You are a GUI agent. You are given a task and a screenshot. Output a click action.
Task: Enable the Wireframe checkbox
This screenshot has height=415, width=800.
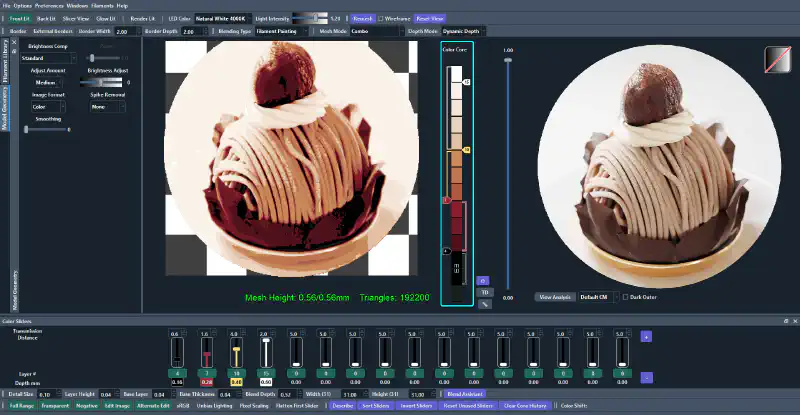[381, 18]
